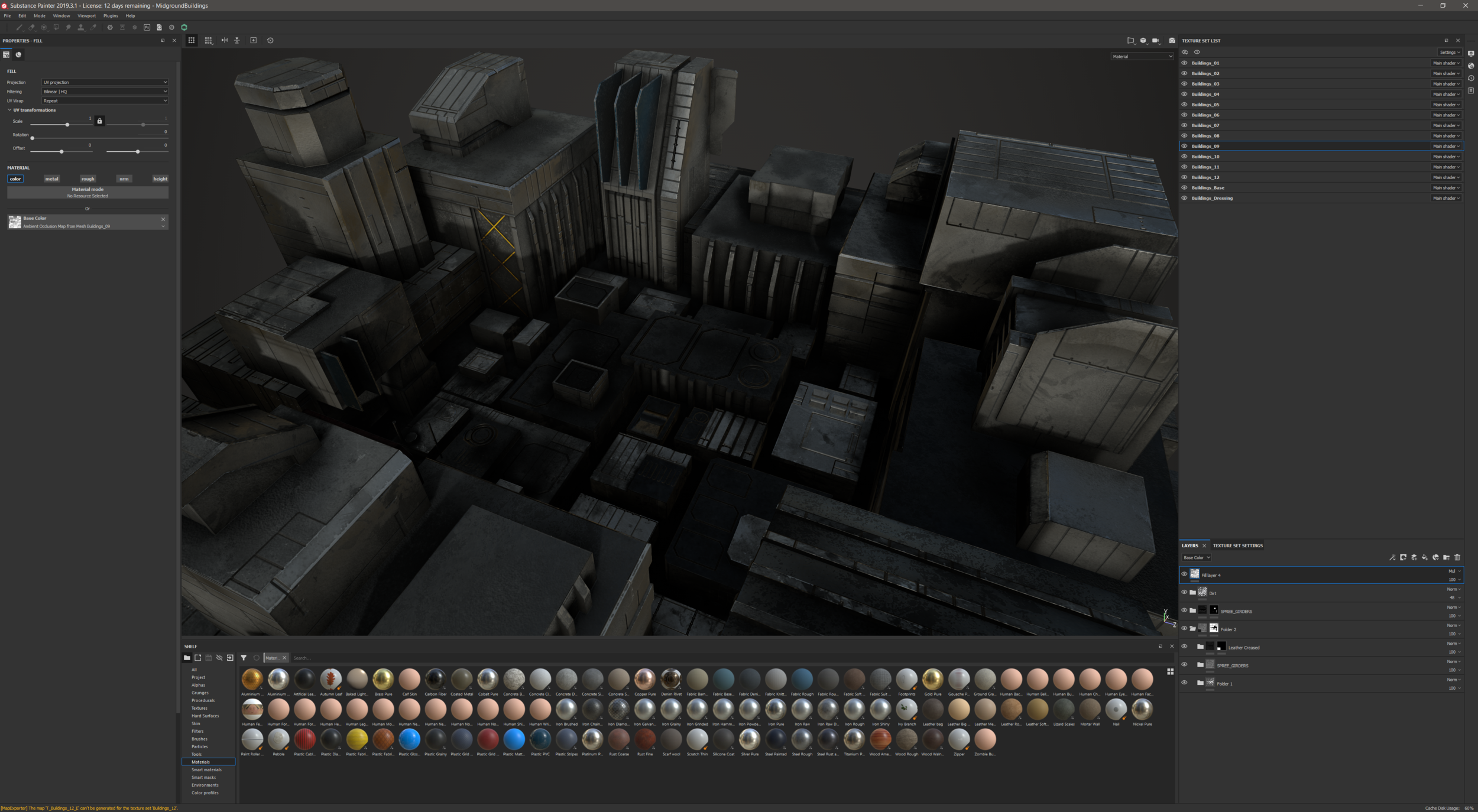Image resolution: width=1478 pixels, height=812 pixels.
Task: Toggle the rough material channel button
Action: (x=87, y=178)
